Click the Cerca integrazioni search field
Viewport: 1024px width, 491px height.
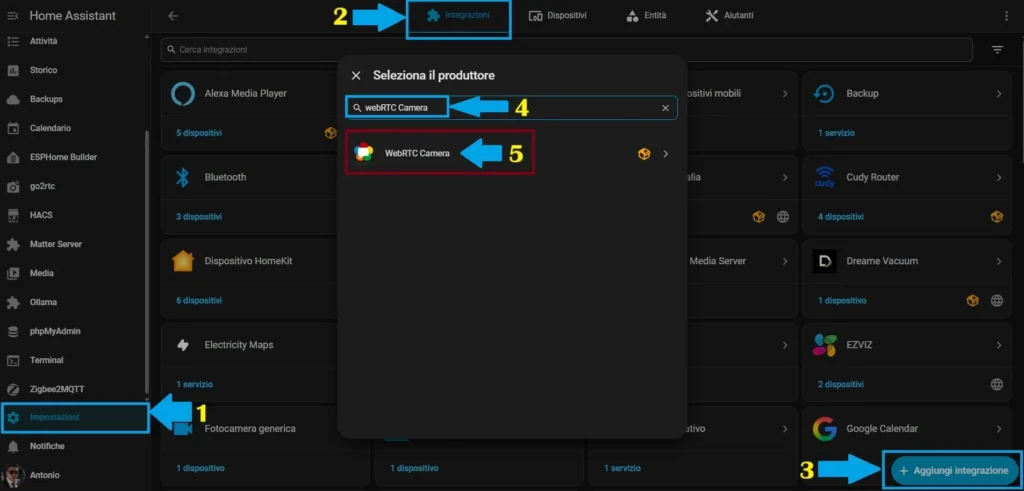tap(566, 50)
